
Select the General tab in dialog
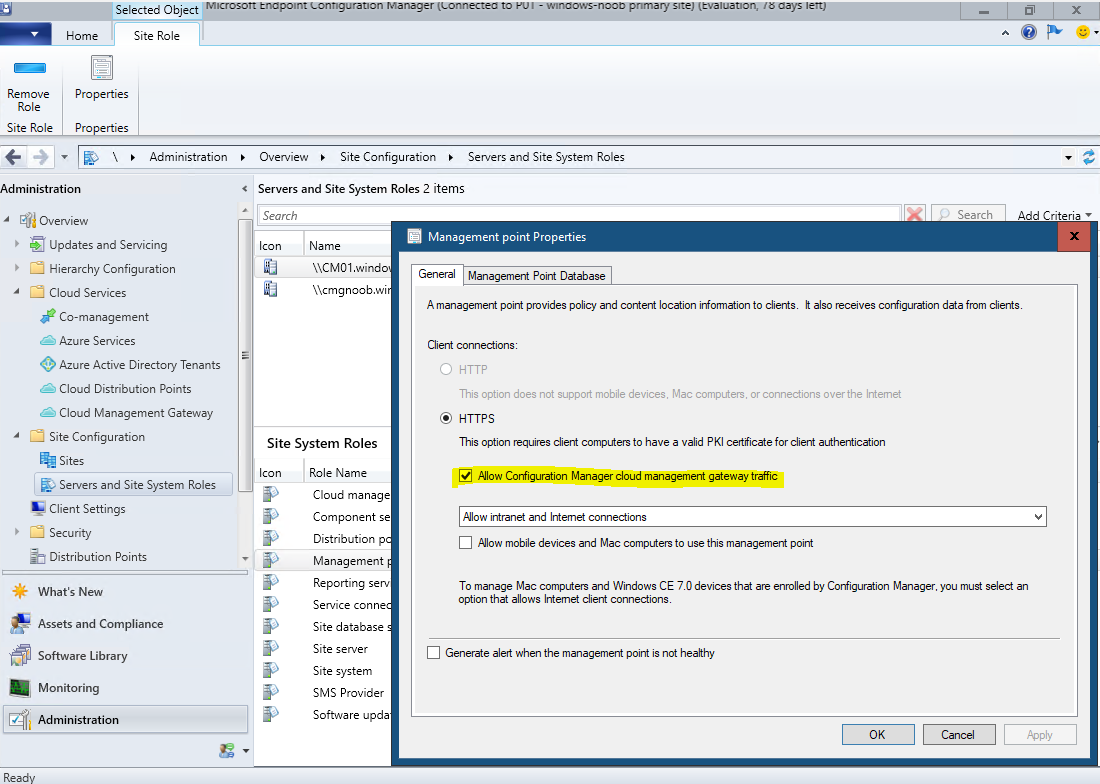(437, 274)
